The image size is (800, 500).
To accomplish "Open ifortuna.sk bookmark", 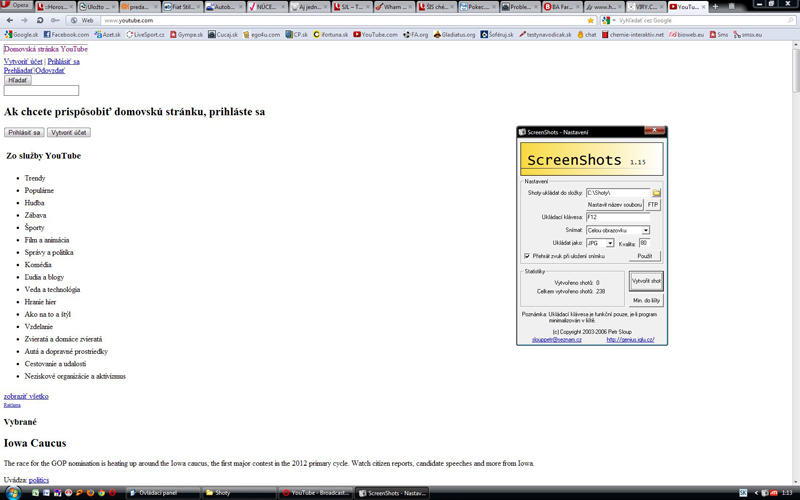I will (x=331, y=35).
